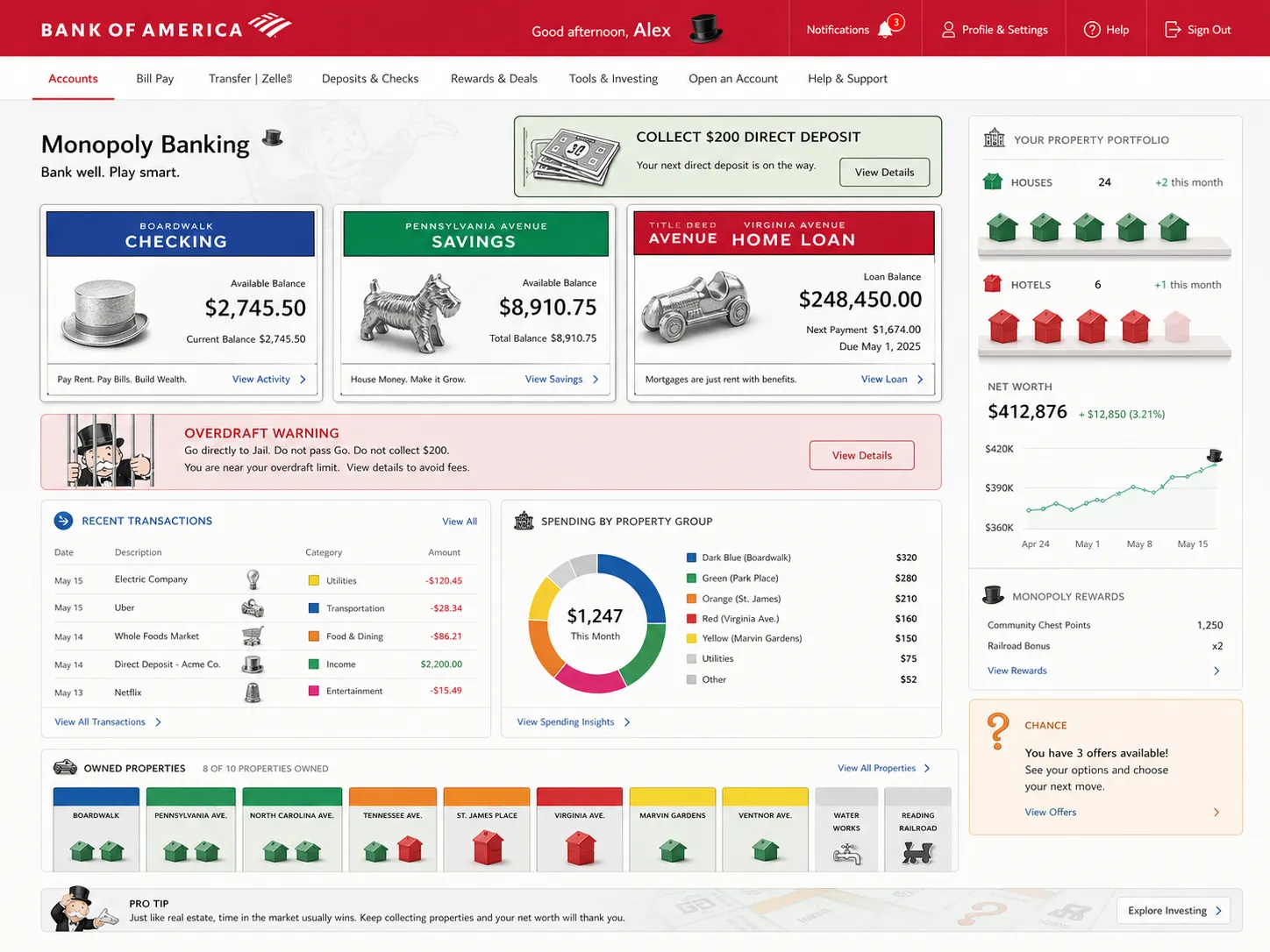
Task: Click the bank building icon in Spending header
Action: pos(524,521)
